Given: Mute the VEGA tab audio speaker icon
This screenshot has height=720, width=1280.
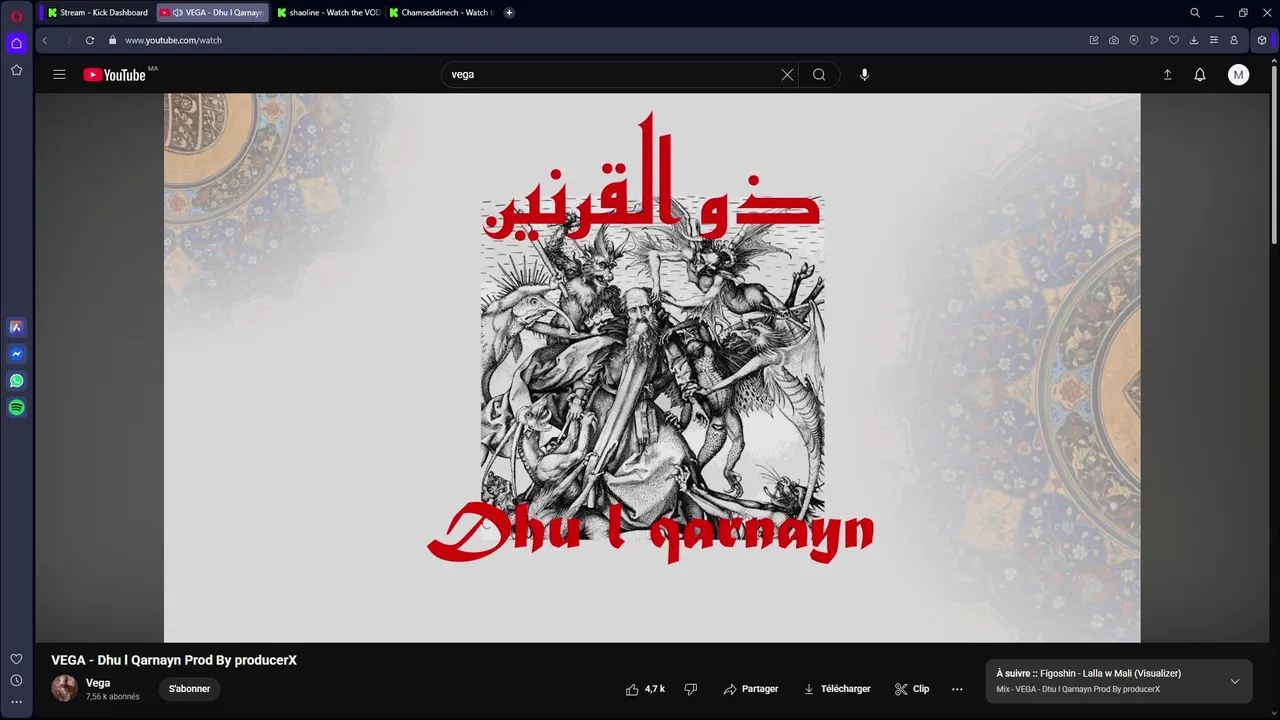Looking at the screenshot, I should coord(177,13).
